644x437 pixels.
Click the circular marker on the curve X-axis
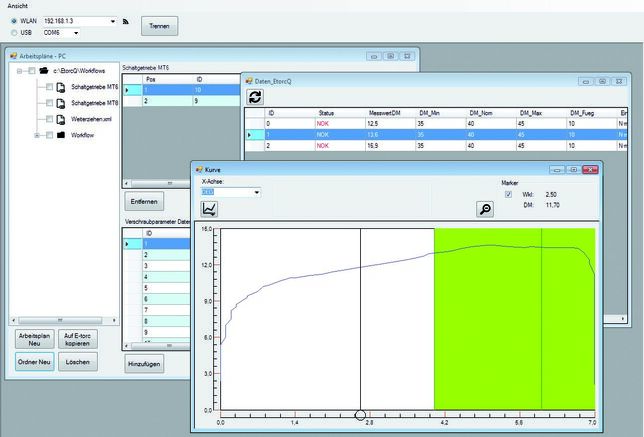pyautogui.click(x=360, y=414)
